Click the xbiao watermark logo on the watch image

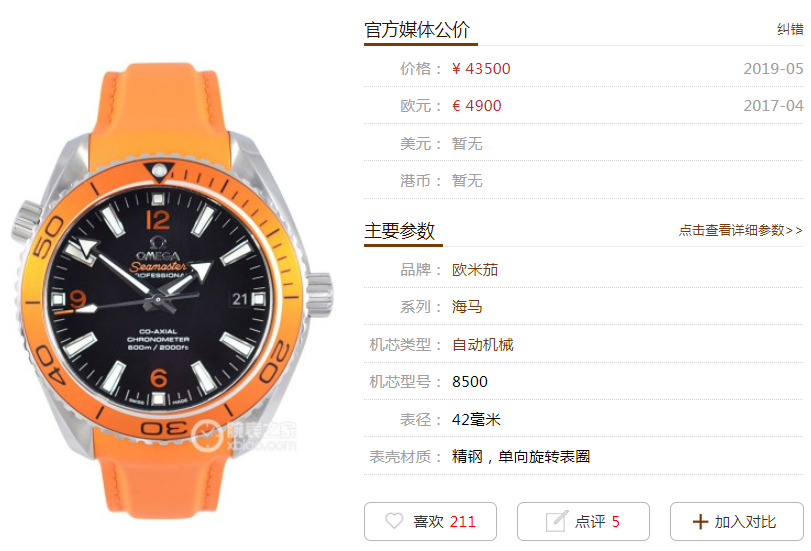[244, 436]
